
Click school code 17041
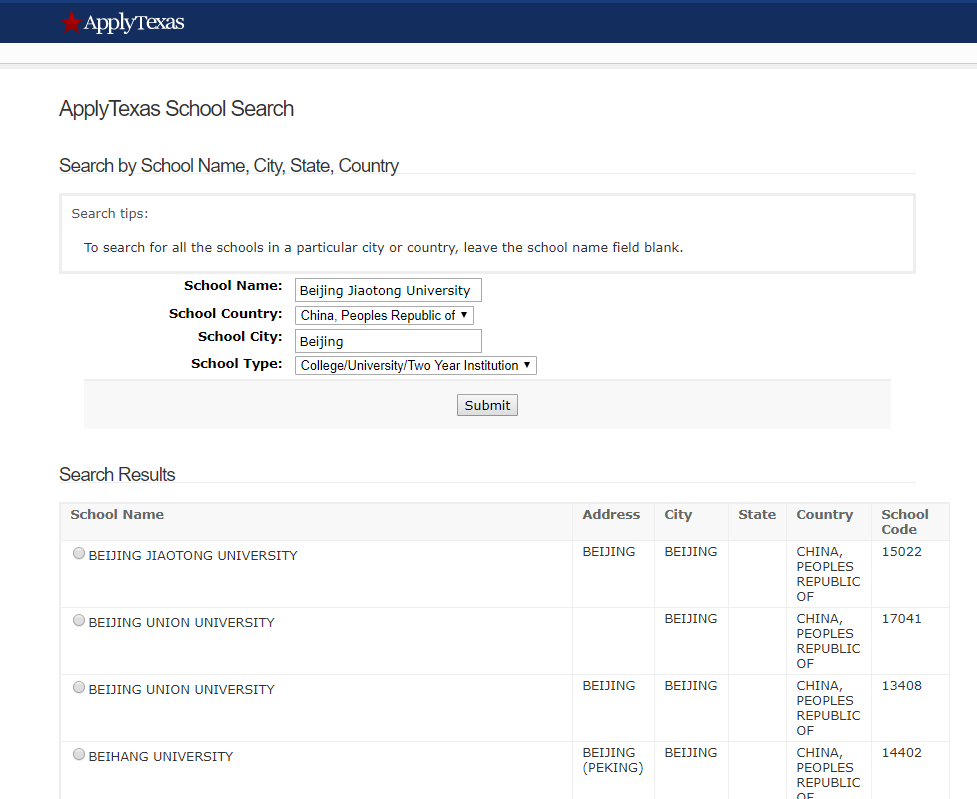click(x=902, y=618)
